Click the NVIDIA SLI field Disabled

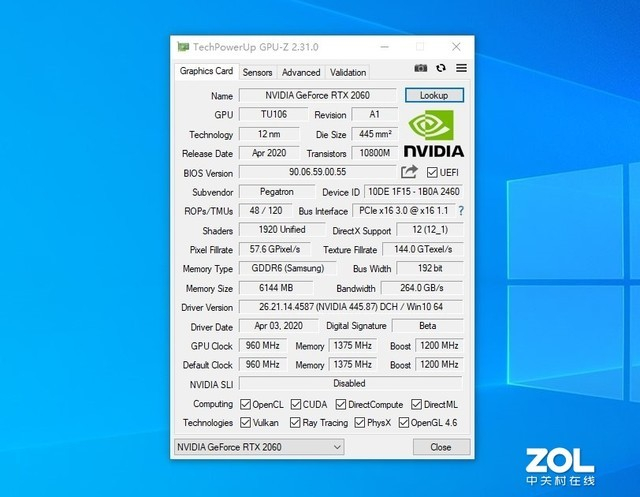[x=351, y=384]
